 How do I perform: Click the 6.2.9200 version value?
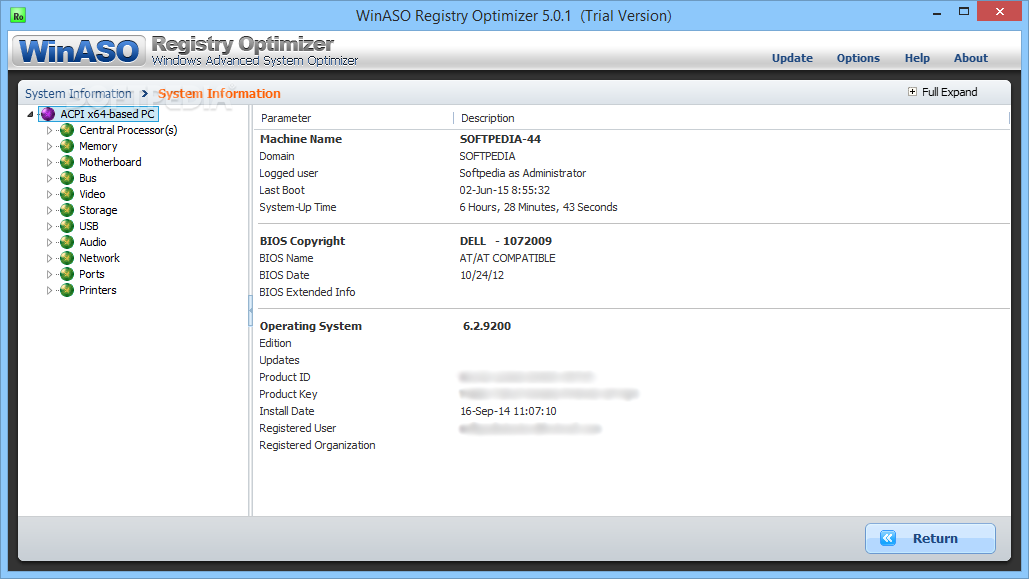coord(486,326)
